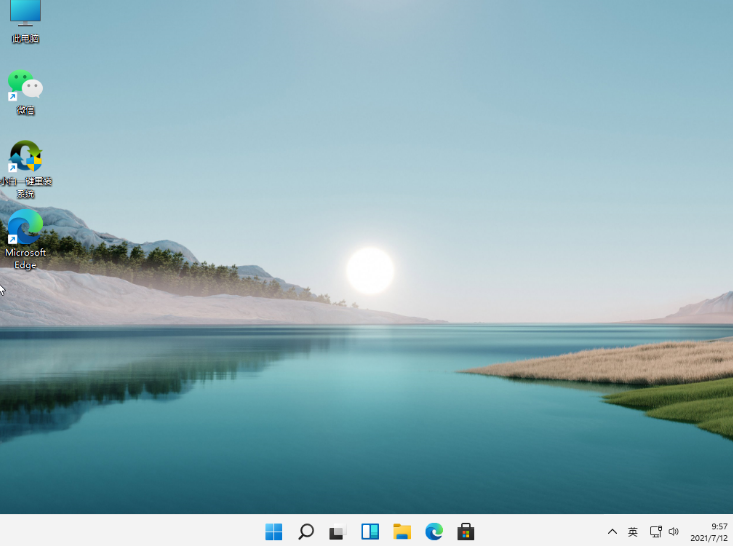
Task: Open Microsoft Store from the taskbar
Action: pos(466,532)
